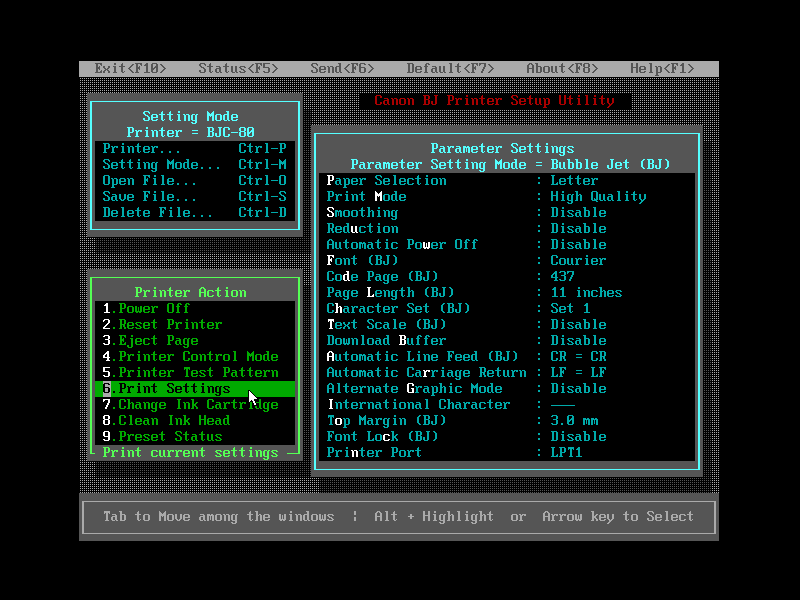Image resolution: width=800 pixels, height=600 pixels.
Task: Select Alternate Graphic Mode parameter
Action: (507, 388)
